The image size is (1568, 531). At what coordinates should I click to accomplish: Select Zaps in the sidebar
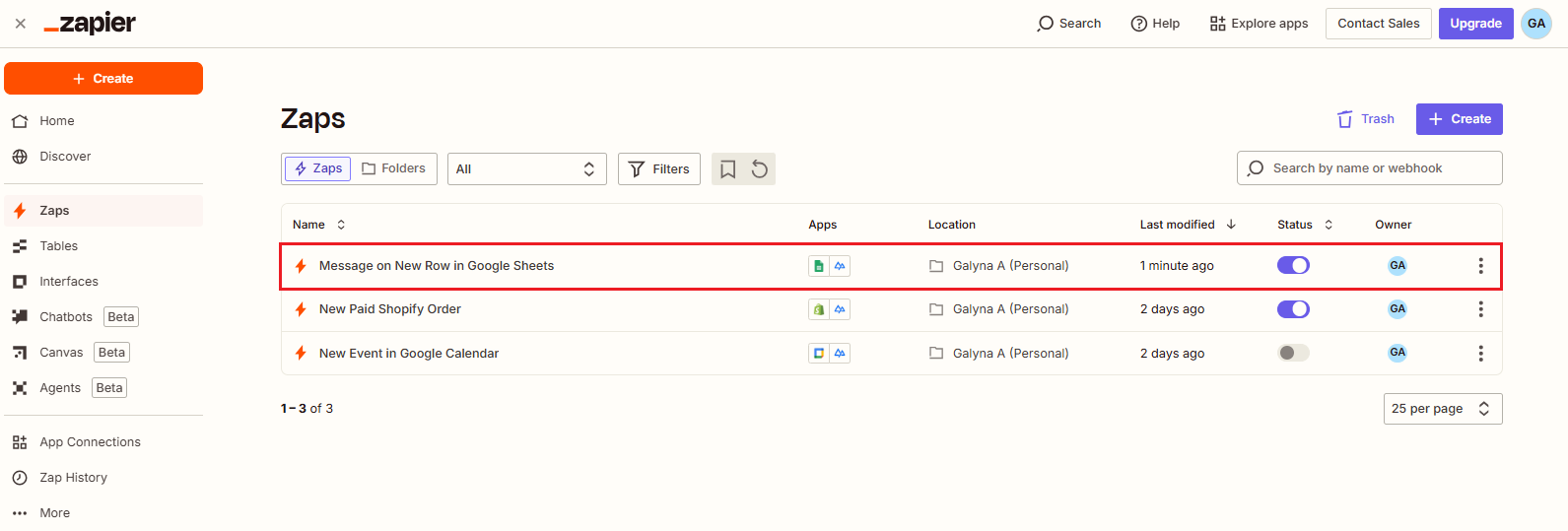click(x=103, y=211)
